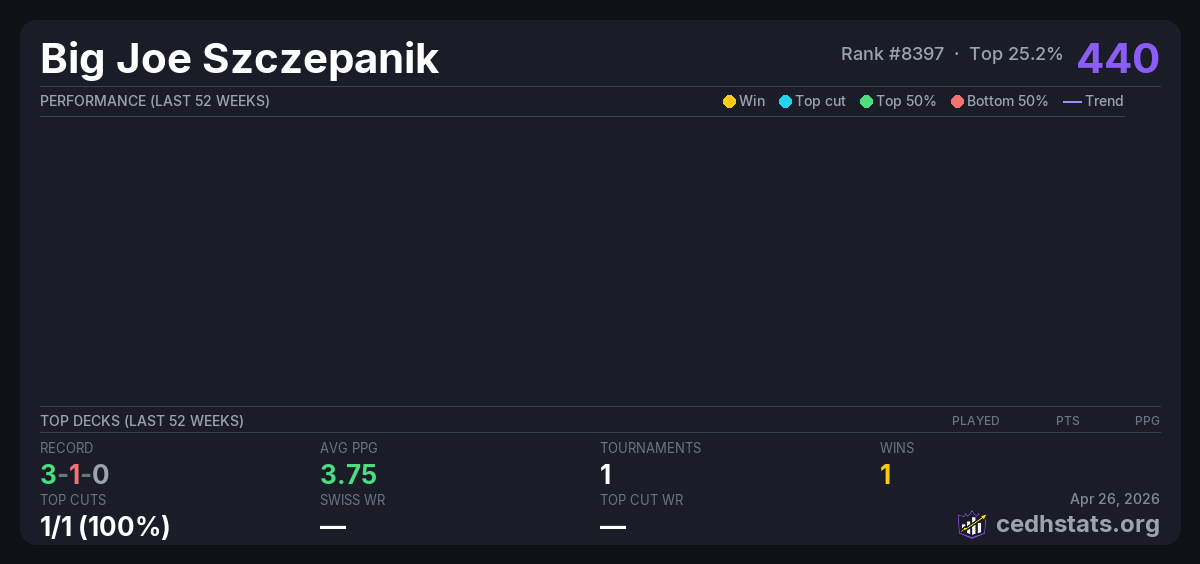The image size is (1200, 564).
Task: Click the red Bottom 50% legend dot
Action: [957, 101]
